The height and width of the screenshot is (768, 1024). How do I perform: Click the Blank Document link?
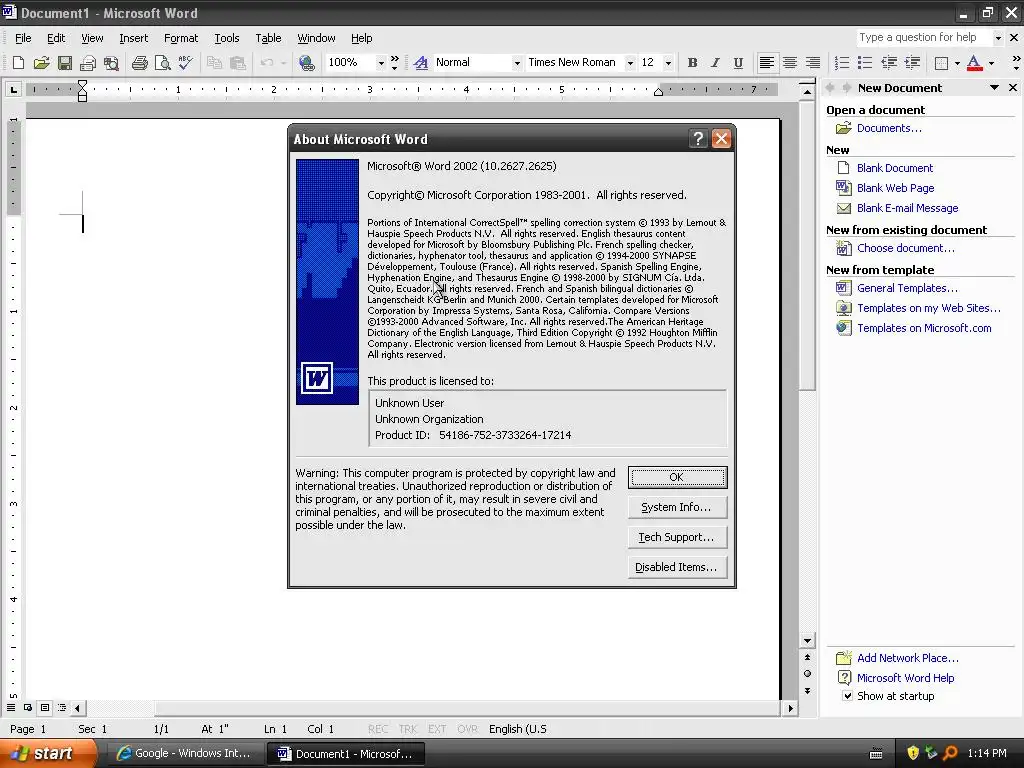pos(895,168)
